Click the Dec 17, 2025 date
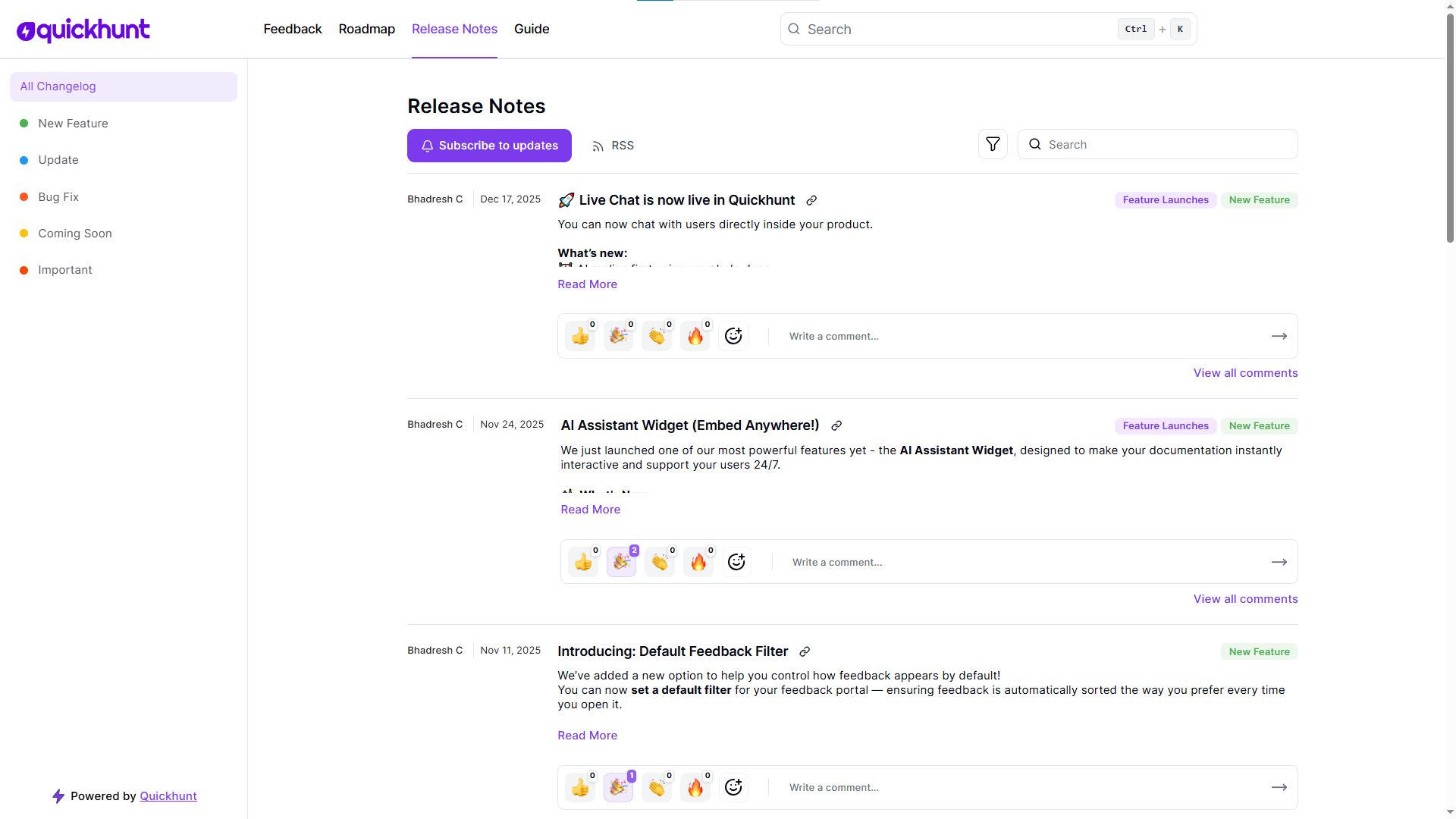The height and width of the screenshot is (819, 1456). point(510,199)
